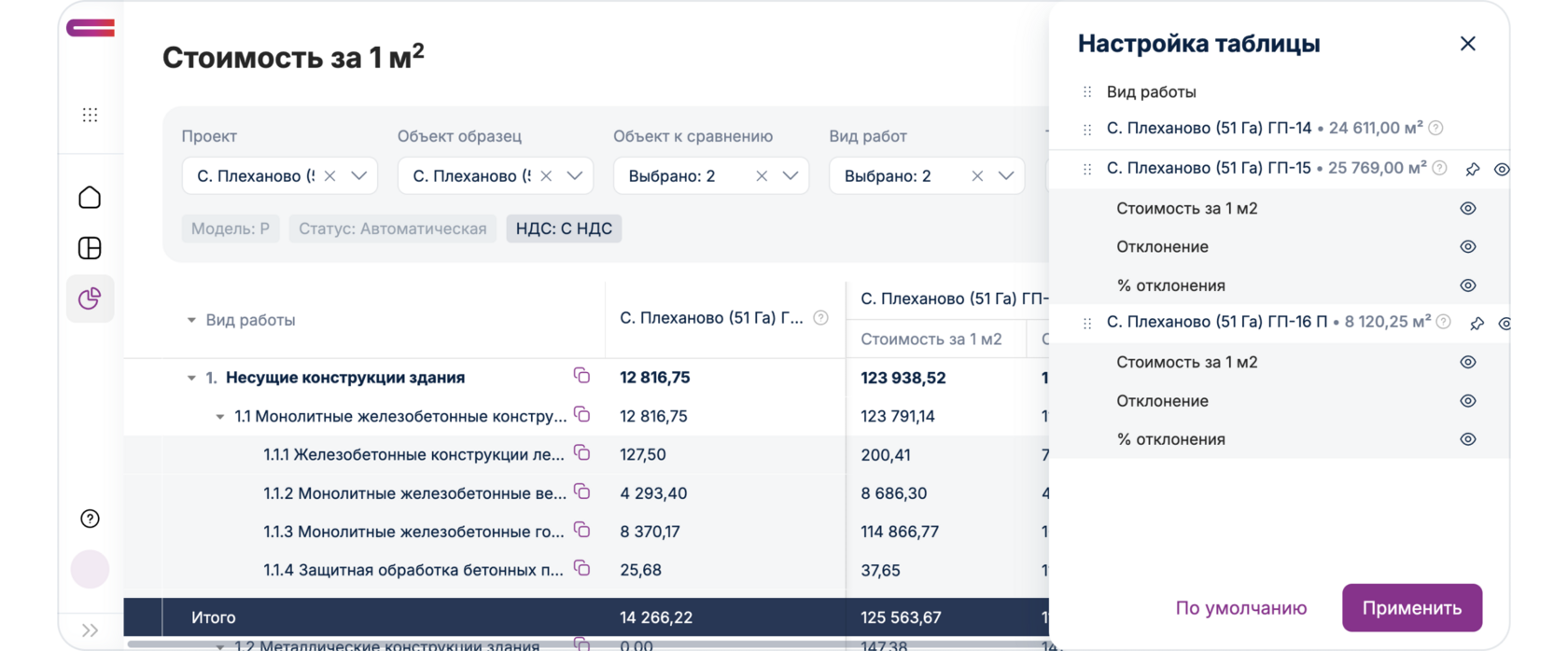Clear the Проект filter selection
The image size is (1568, 651).
click(x=329, y=175)
